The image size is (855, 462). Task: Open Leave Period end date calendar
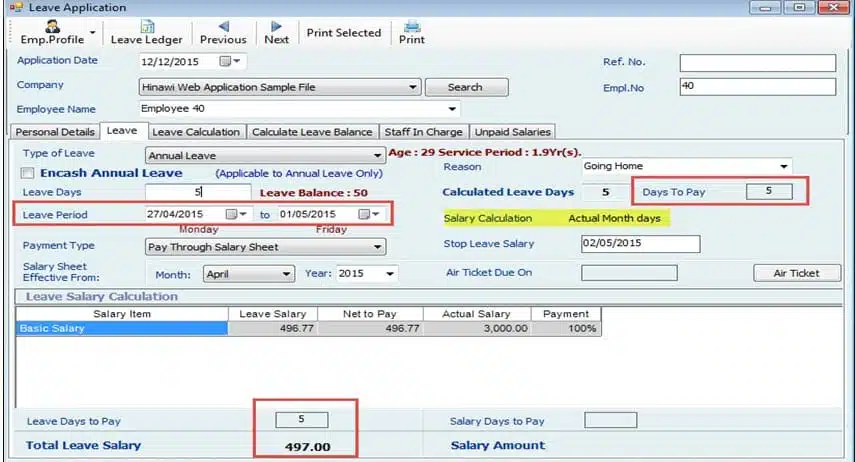[x=366, y=214]
